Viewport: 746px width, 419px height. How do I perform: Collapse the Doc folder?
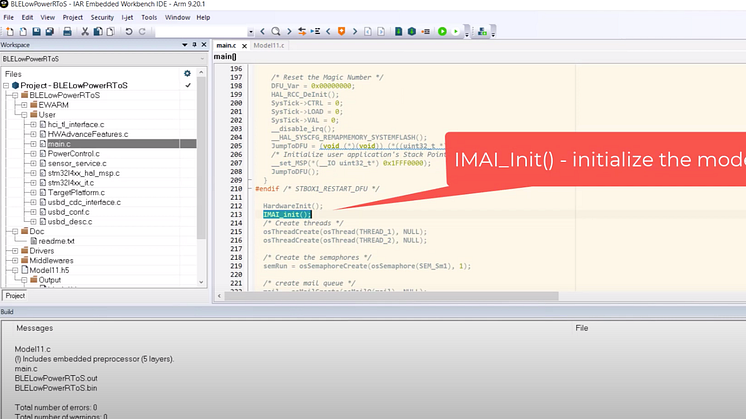click(x=15, y=231)
